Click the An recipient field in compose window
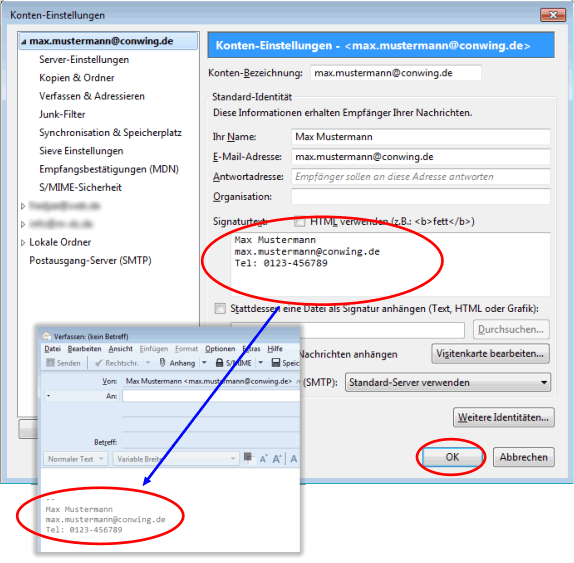This screenshot has width=574, height=563. [211, 396]
